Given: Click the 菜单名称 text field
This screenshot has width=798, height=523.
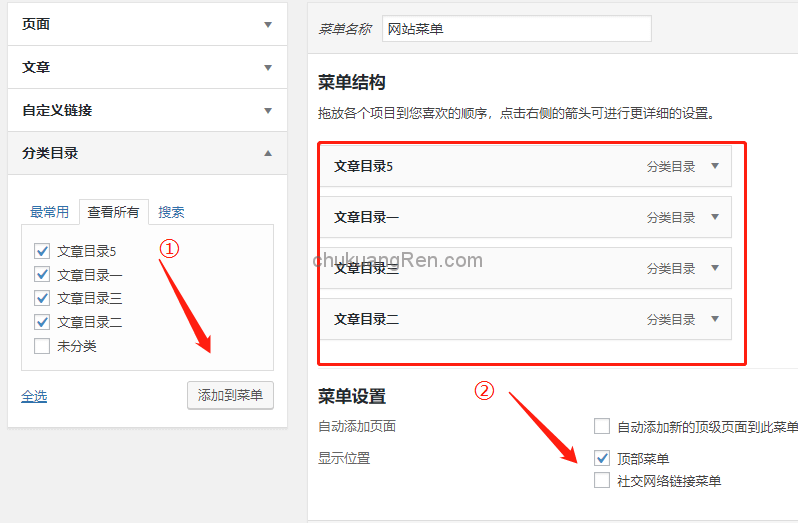Looking at the screenshot, I should pyautogui.click(x=516, y=29).
